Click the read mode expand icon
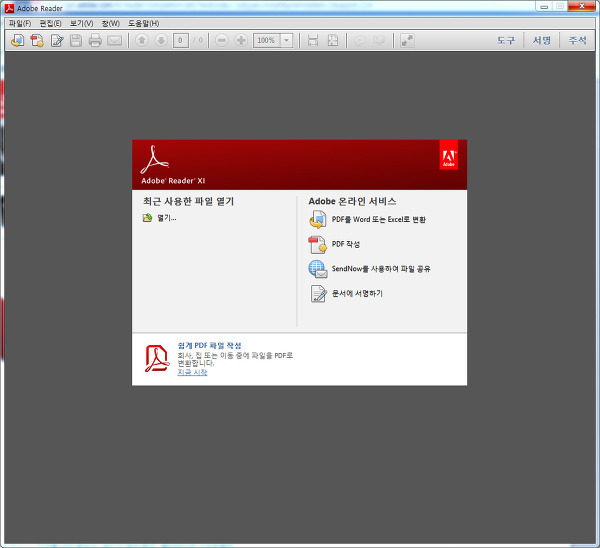Image resolution: width=600 pixels, height=548 pixels. click(x=407, y=40)
